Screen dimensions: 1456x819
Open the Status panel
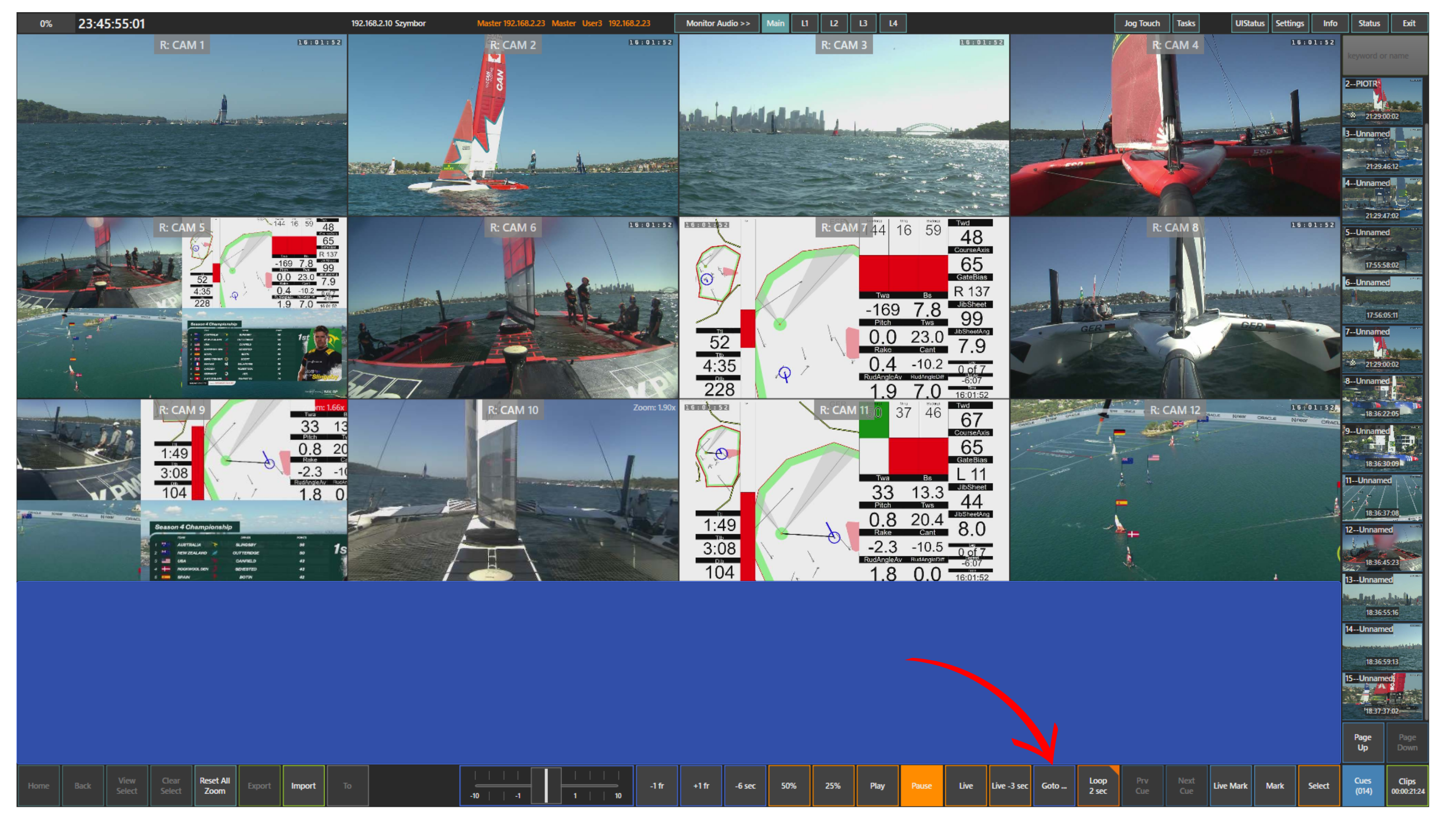coord(1369,23)
